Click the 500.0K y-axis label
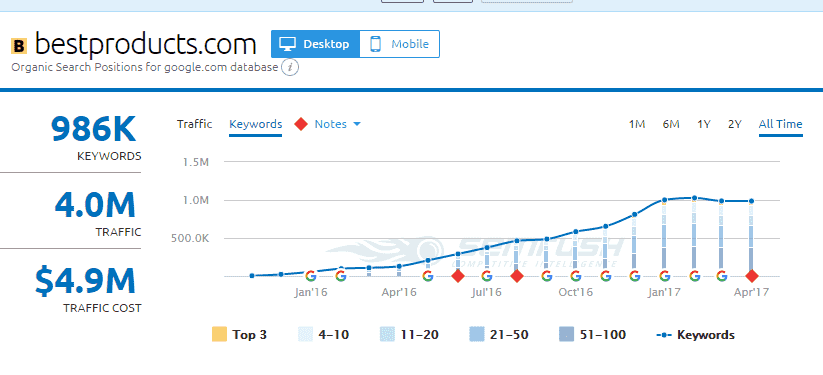Image resolution: width=823 pixels, height=375 pixels. click(190, 238)
